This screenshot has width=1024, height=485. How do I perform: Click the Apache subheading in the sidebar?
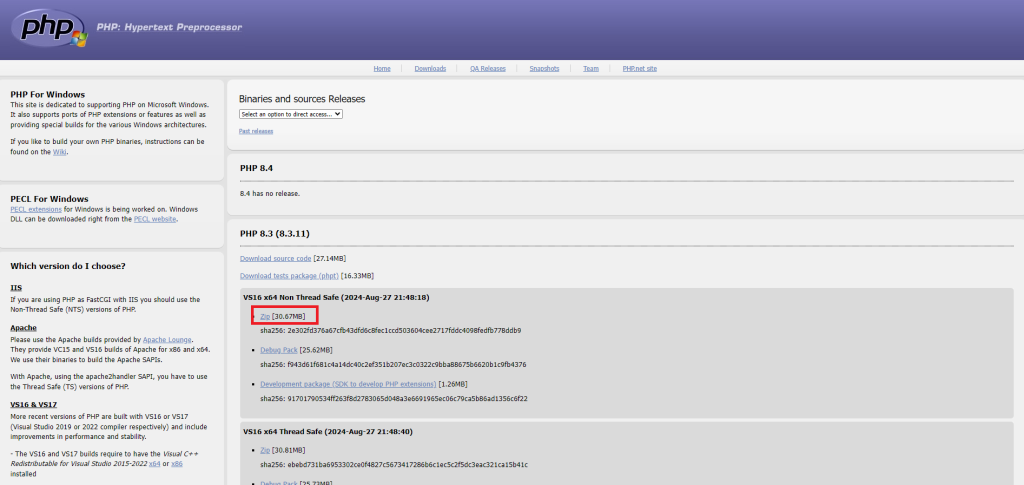pos(24,328)
